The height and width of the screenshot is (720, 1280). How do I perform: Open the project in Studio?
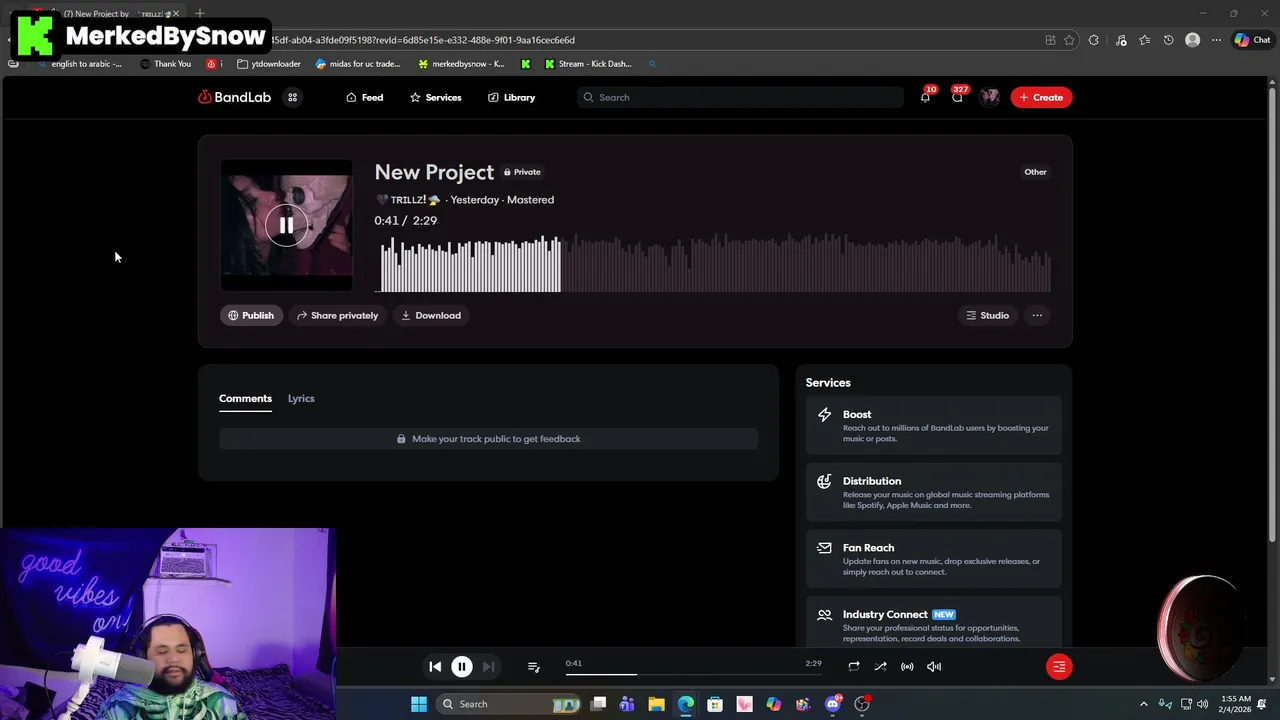click(x=987, y=315)
